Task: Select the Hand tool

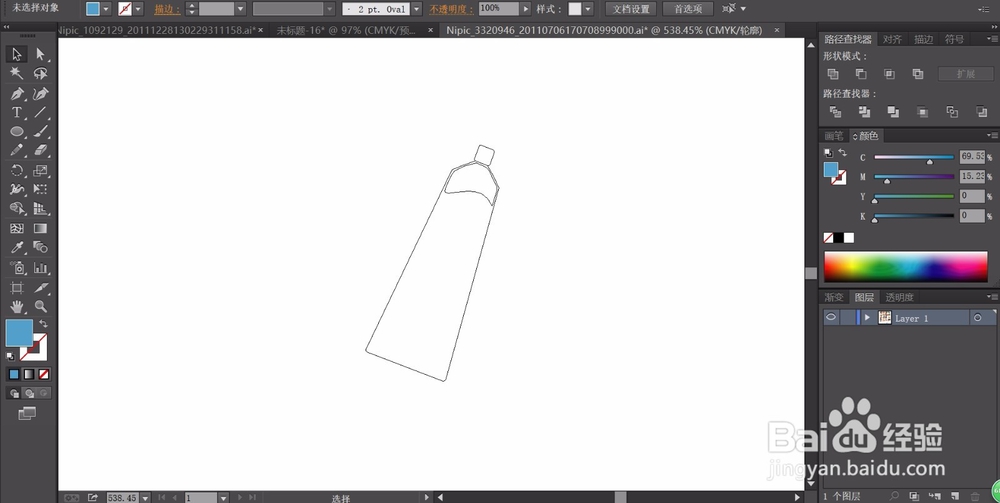Action: (x=17, y=307)
